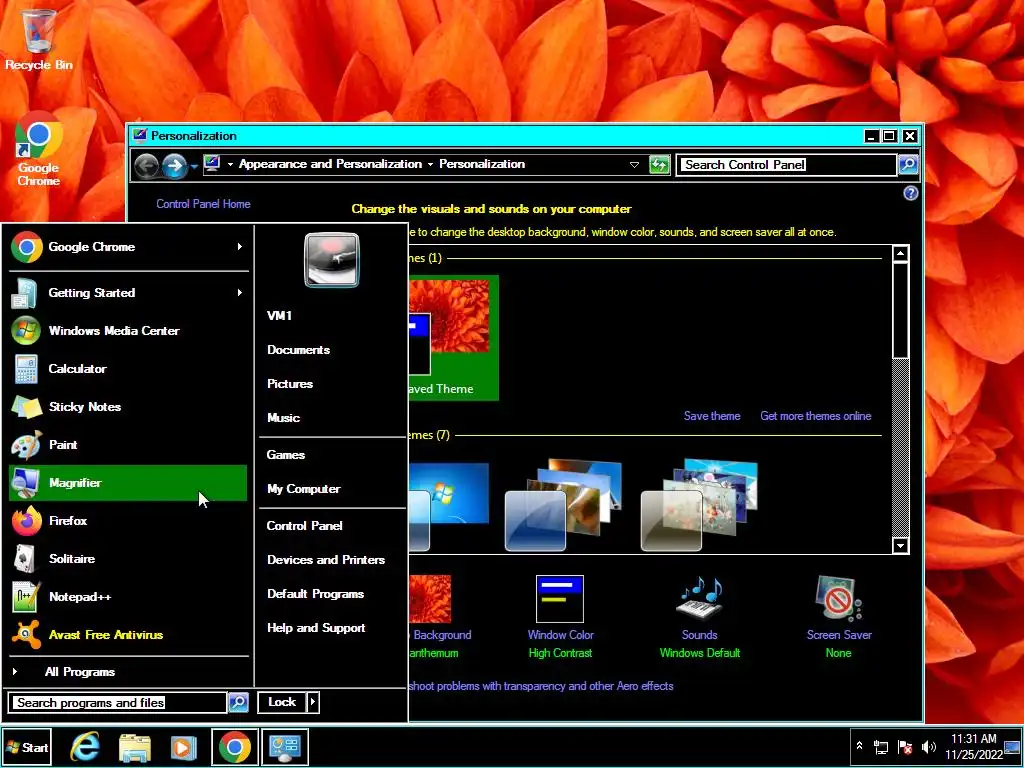Open Pictures from Start menu
The image size is (1024, 768).
tap(290, 384)
